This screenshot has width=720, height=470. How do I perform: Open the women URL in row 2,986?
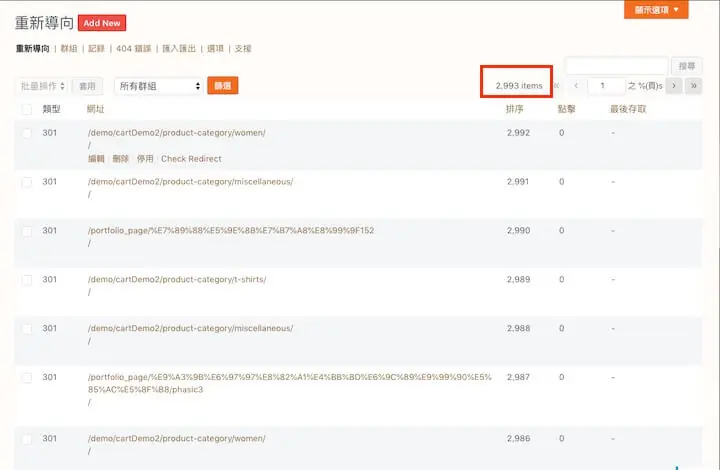pyautogui.click(x=177, y=438)
